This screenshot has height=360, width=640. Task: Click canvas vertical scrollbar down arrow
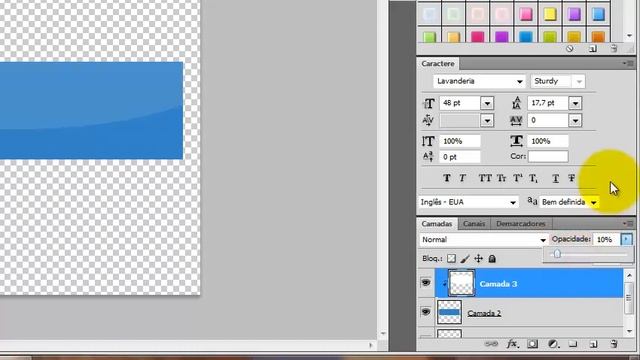point(383,333)
